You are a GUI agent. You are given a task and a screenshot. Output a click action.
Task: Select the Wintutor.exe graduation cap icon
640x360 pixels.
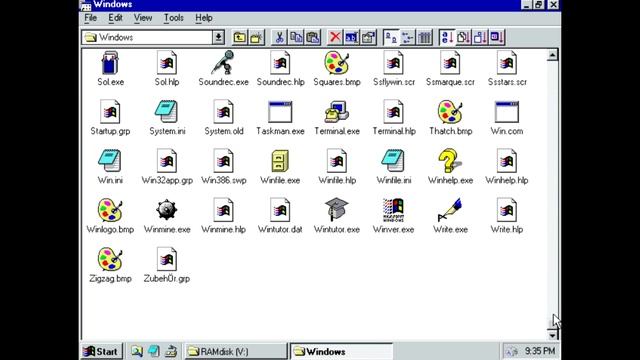coord(337,210)
